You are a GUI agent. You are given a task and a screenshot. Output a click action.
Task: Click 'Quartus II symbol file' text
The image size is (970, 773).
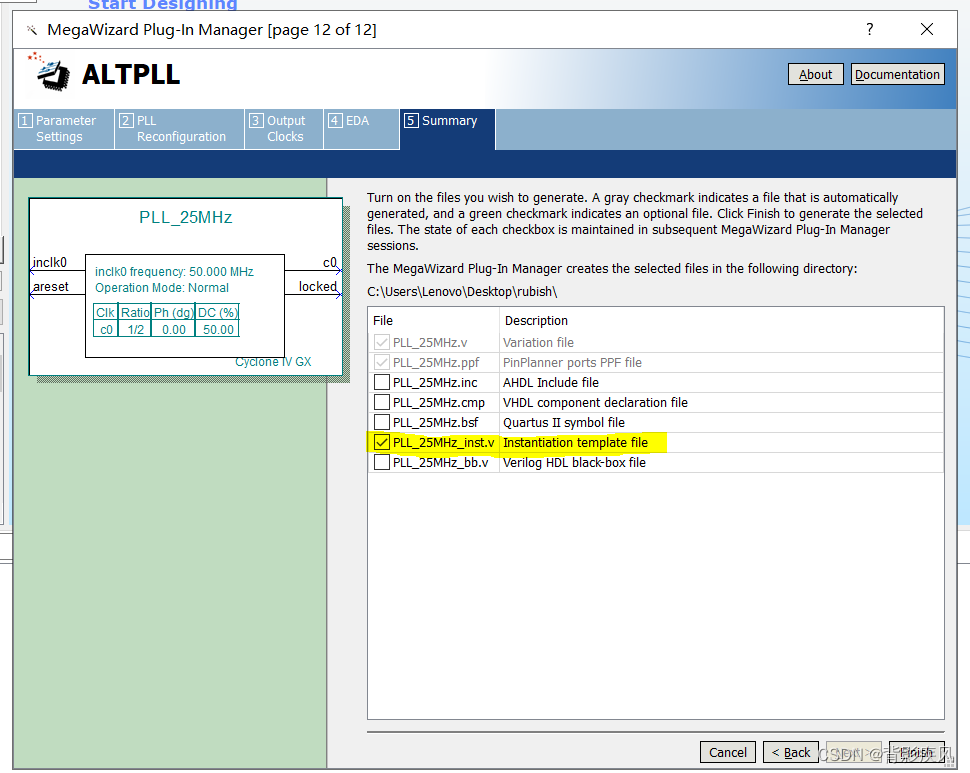click(x=564, y=422)
